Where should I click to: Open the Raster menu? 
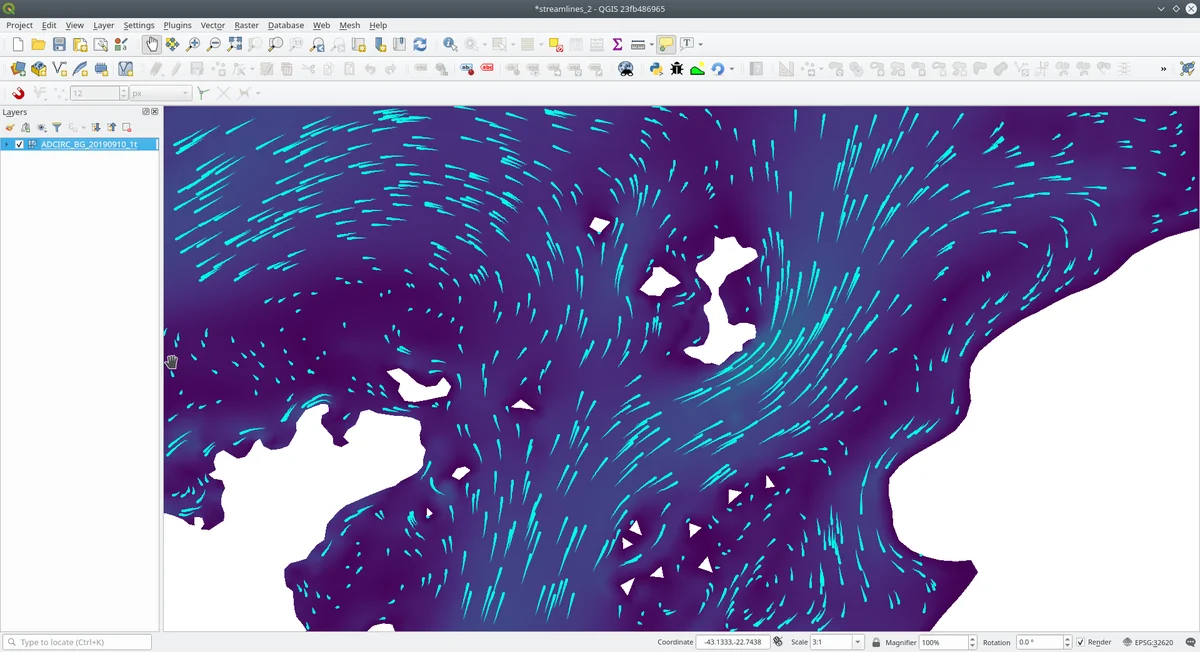[246, 25]
